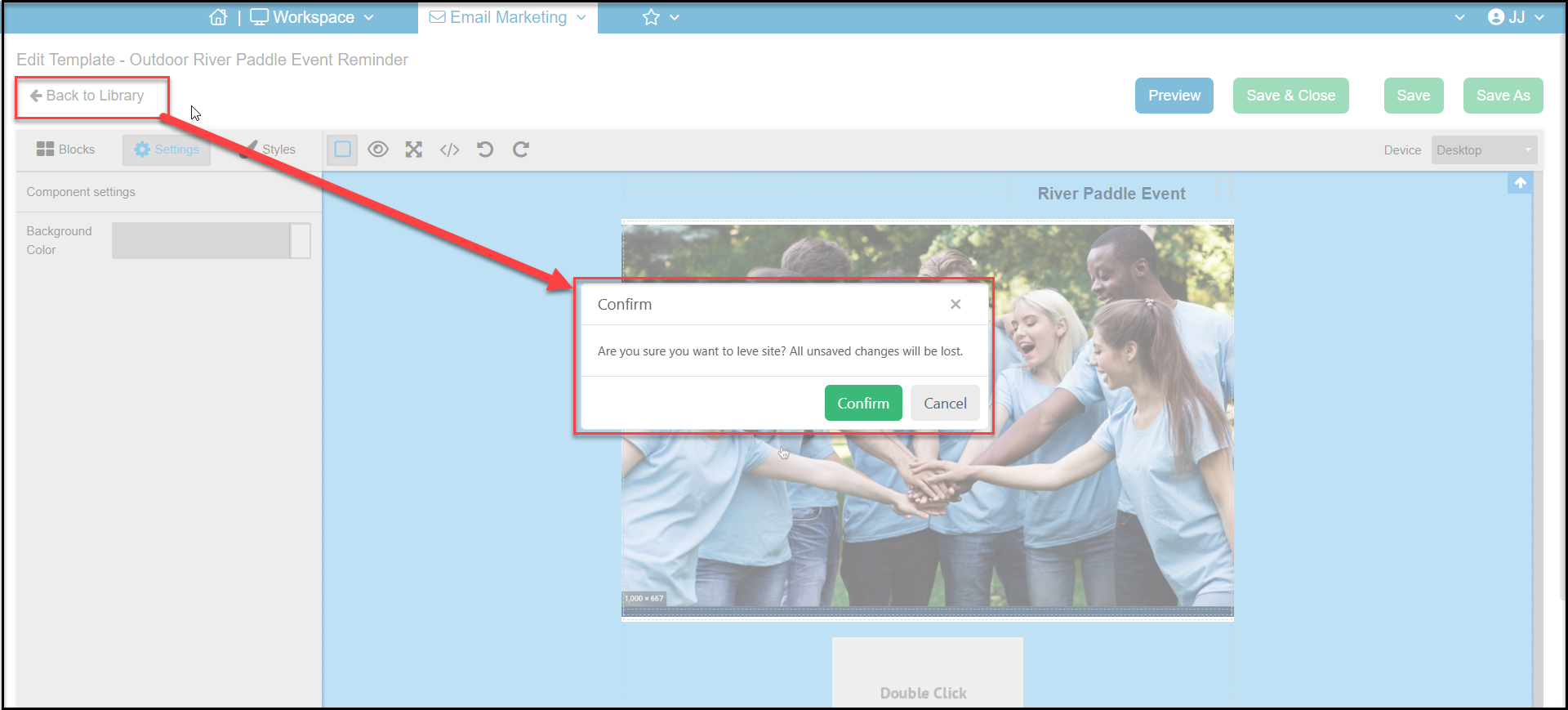Click the Background Color swatch field
1568x710 pixels.
click(211, 241)
